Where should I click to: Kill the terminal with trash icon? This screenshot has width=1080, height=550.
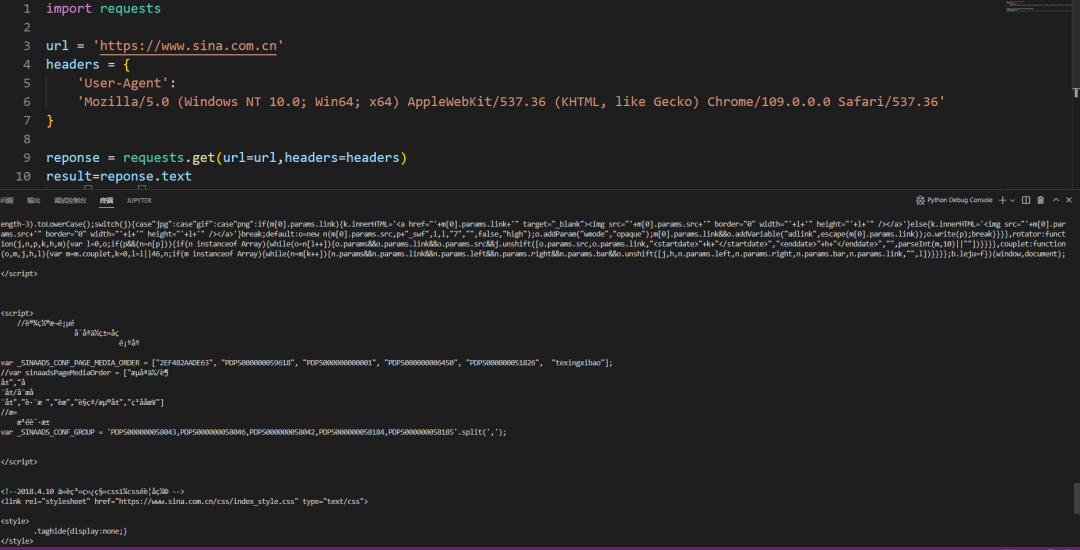(1041, 200)
